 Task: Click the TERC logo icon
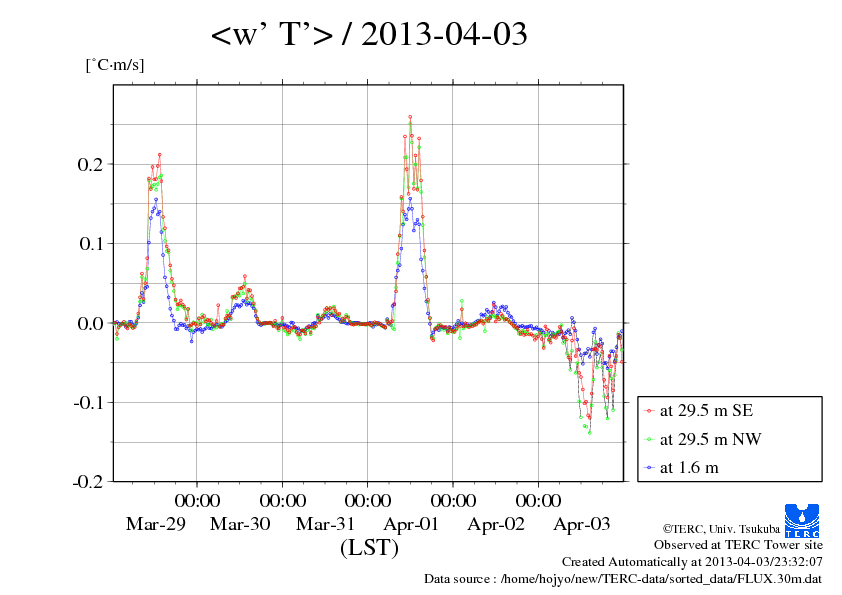tap(805, 520)
